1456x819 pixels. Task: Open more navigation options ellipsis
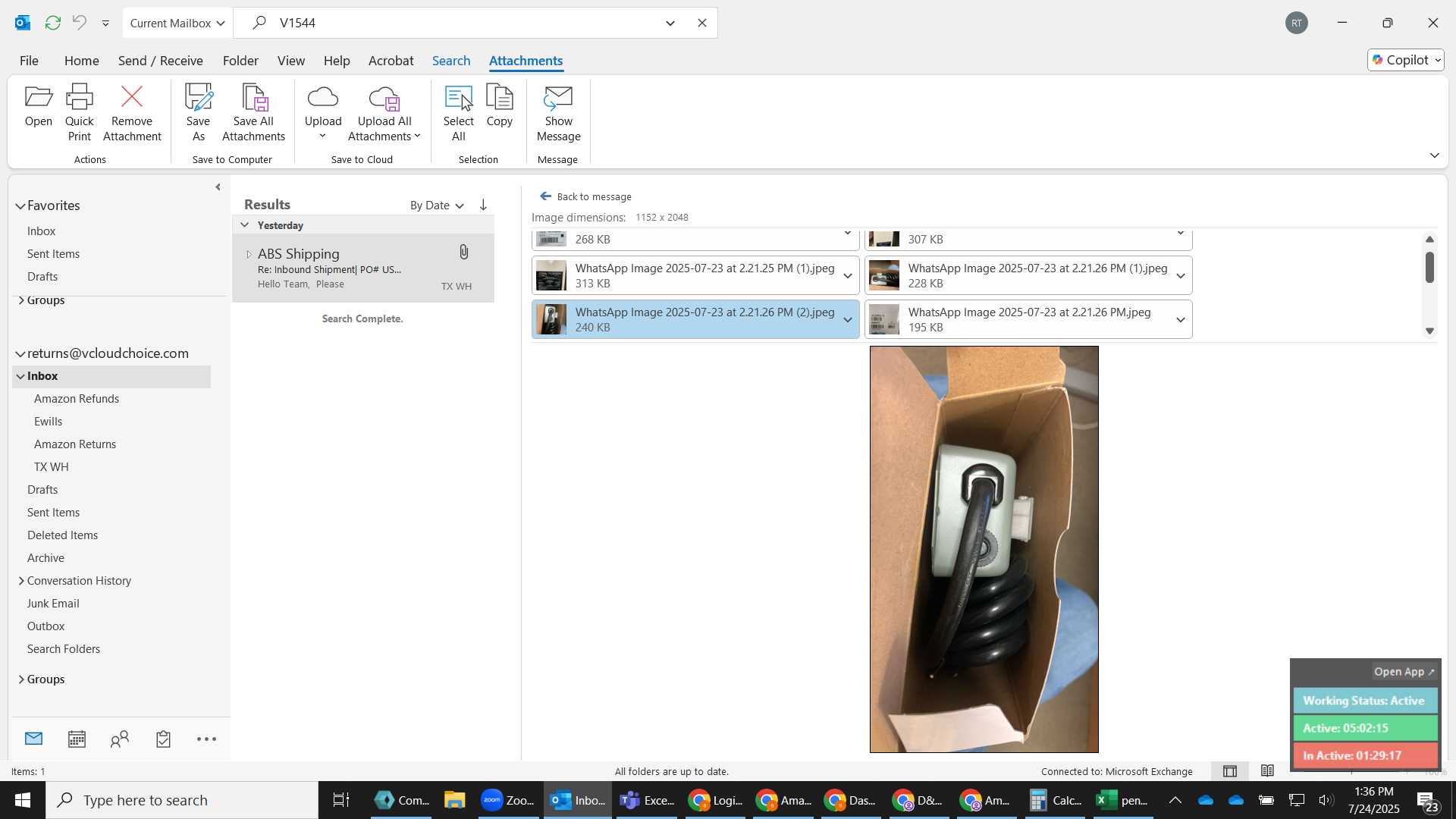coord(206,739)
